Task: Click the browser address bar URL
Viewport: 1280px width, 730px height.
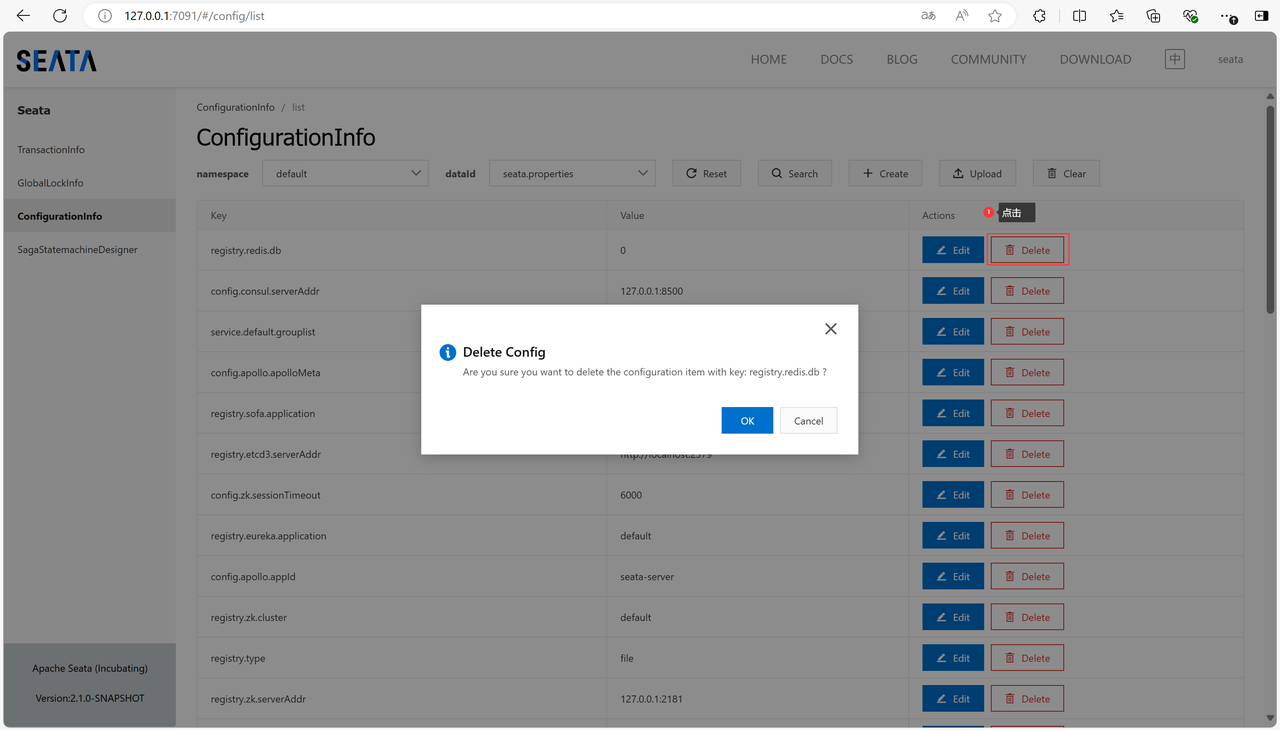Action: coord(194,16)
